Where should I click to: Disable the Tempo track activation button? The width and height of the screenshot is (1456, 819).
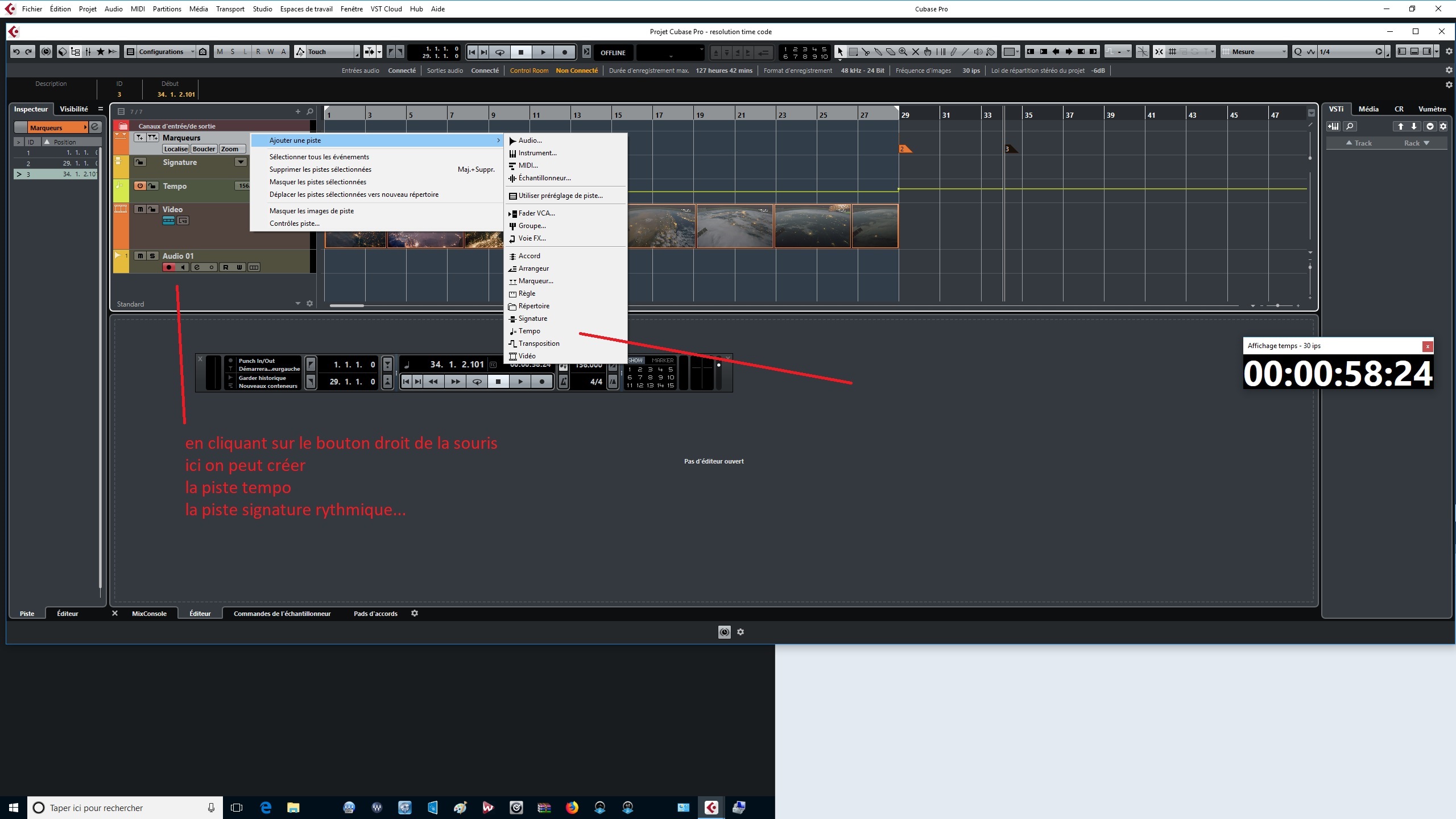pos(140,186)
